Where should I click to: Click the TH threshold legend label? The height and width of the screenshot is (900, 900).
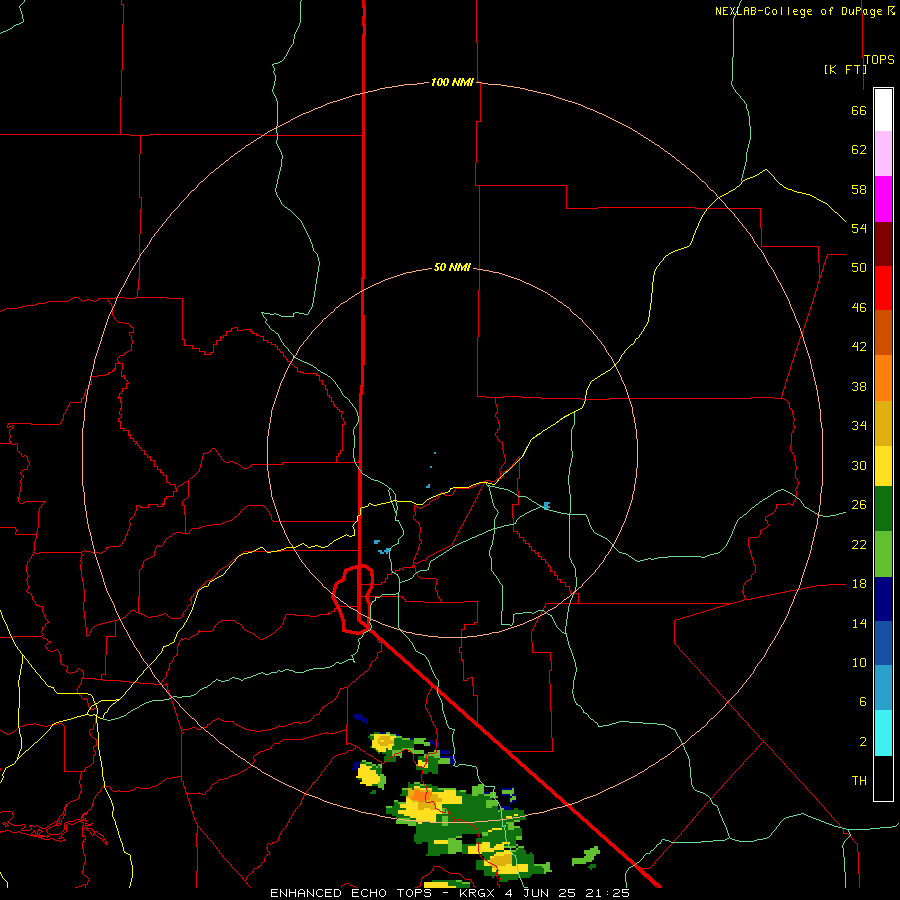[x=859, y=781]
